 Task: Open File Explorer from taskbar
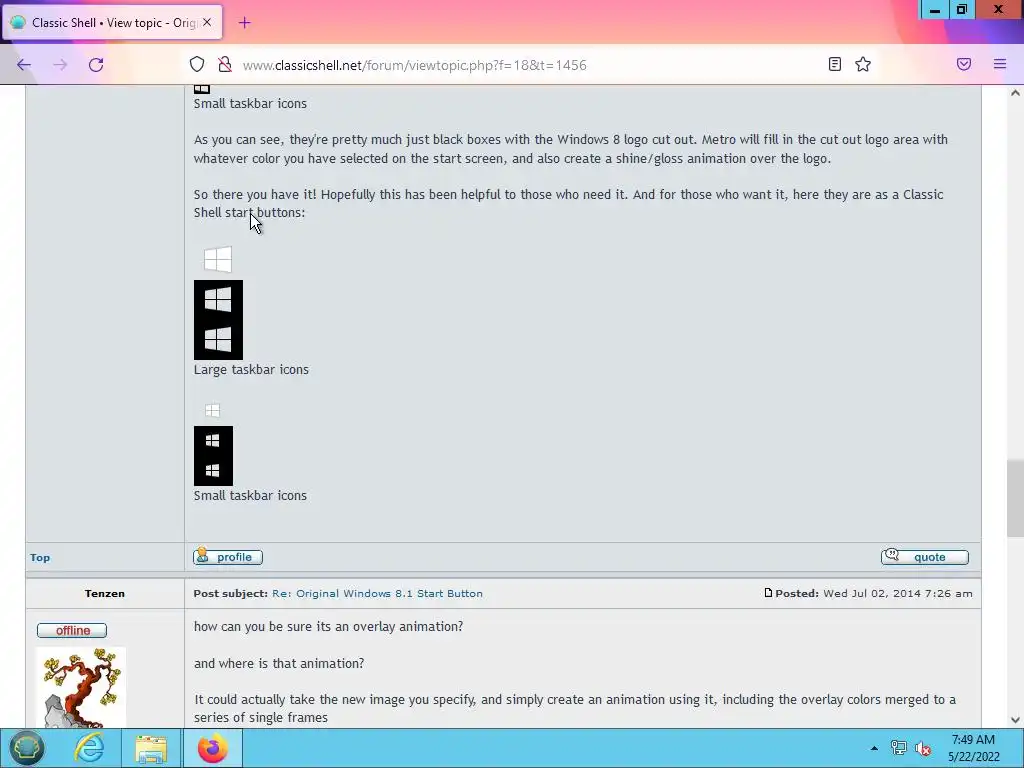pos(151,748)
